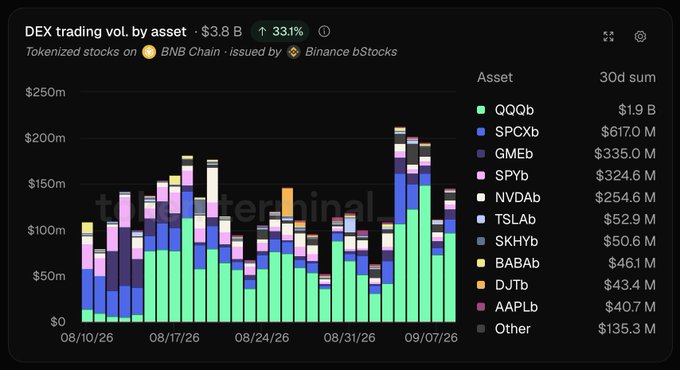Expand chart to fullscreen view

point(608,36)
